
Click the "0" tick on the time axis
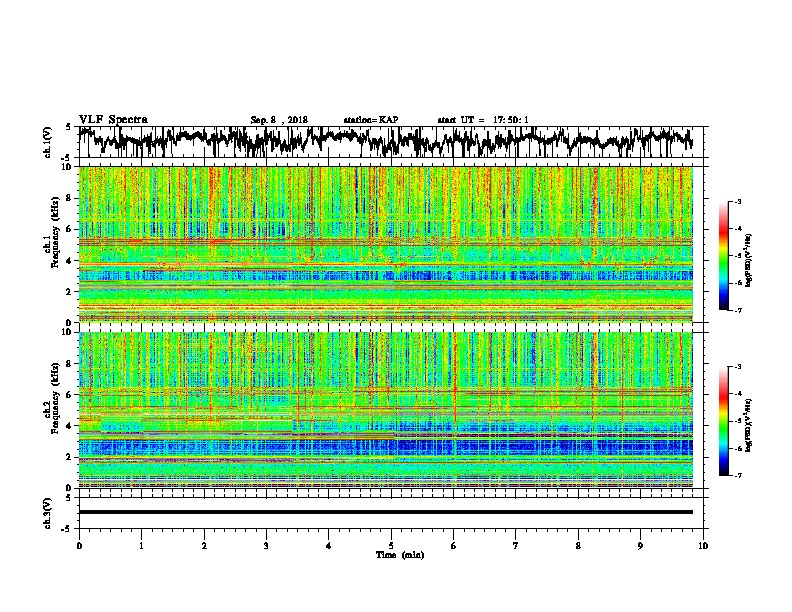79,546
